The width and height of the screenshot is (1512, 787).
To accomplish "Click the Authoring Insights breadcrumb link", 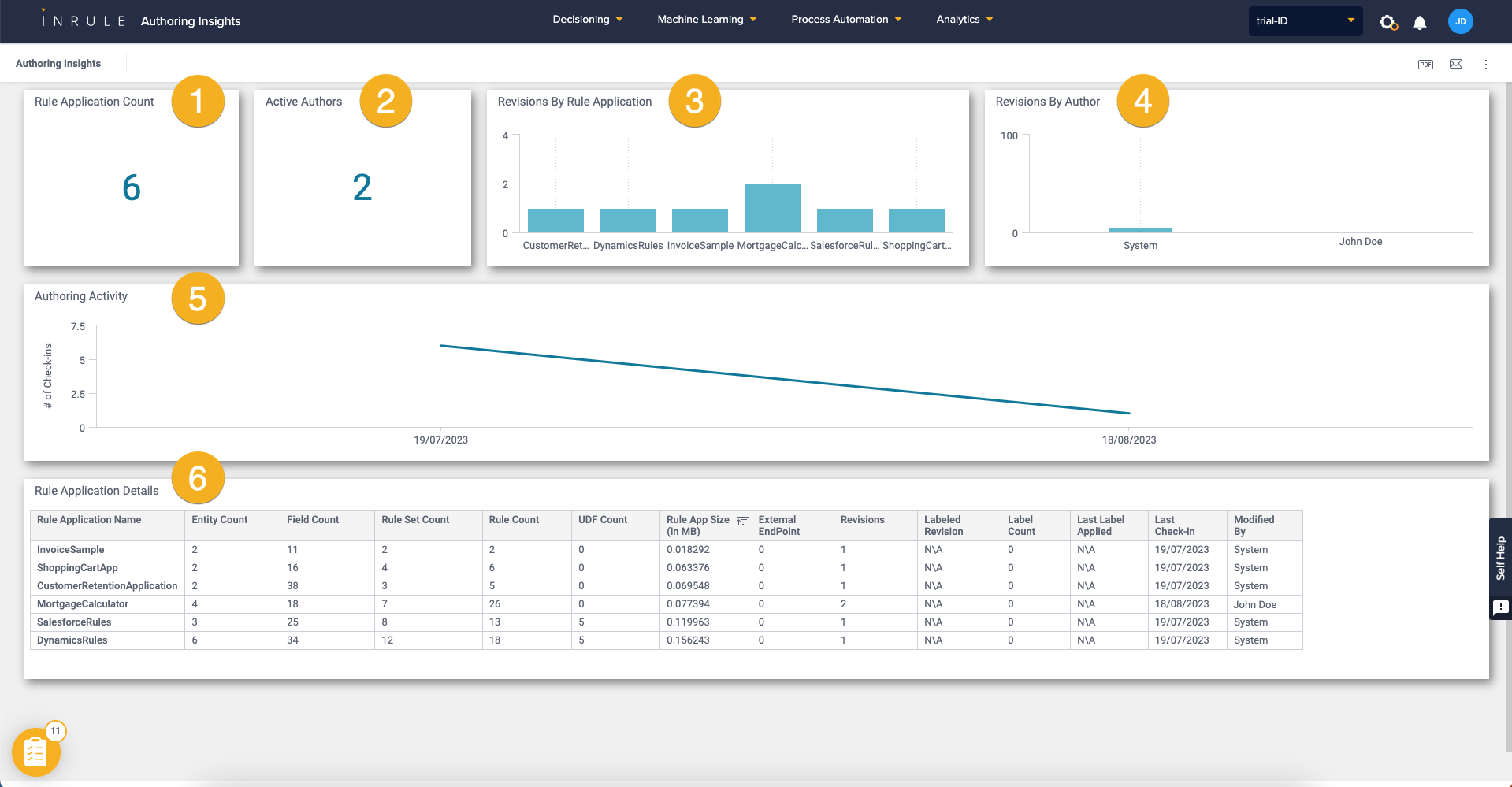I will coord(59,63).
